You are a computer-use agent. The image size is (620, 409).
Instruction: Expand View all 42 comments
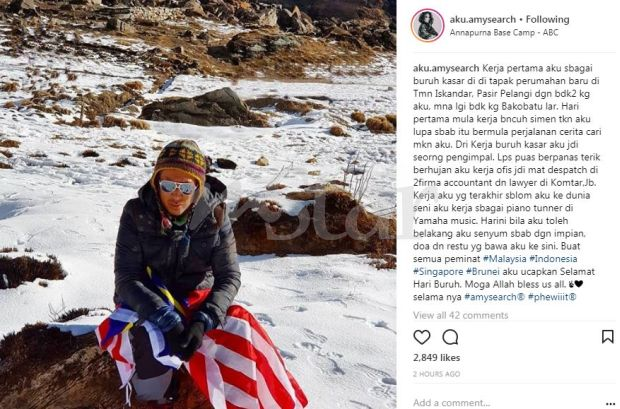tap(461, 315)
